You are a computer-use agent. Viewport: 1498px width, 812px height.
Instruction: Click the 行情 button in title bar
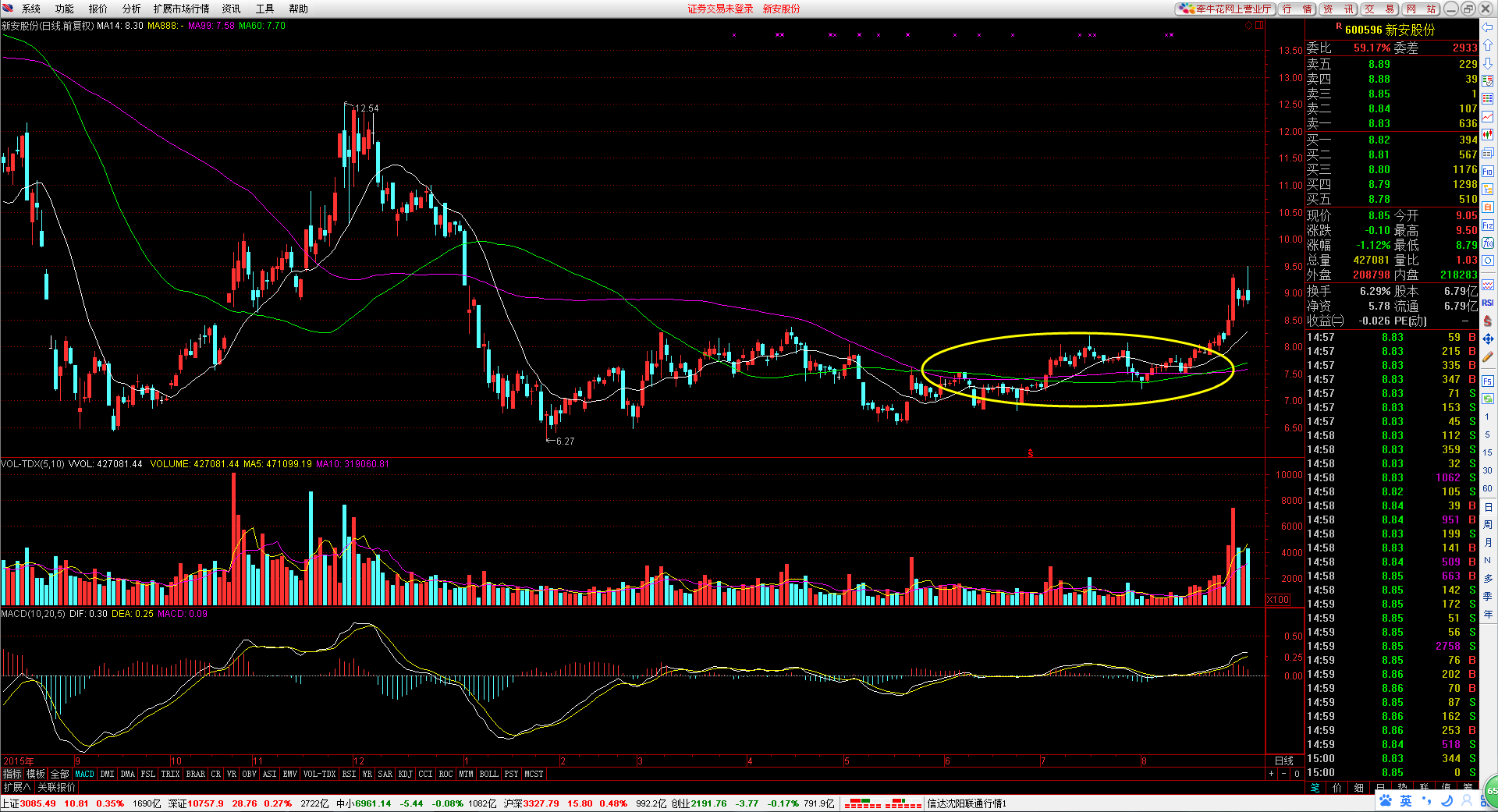tap(1297, 9)
